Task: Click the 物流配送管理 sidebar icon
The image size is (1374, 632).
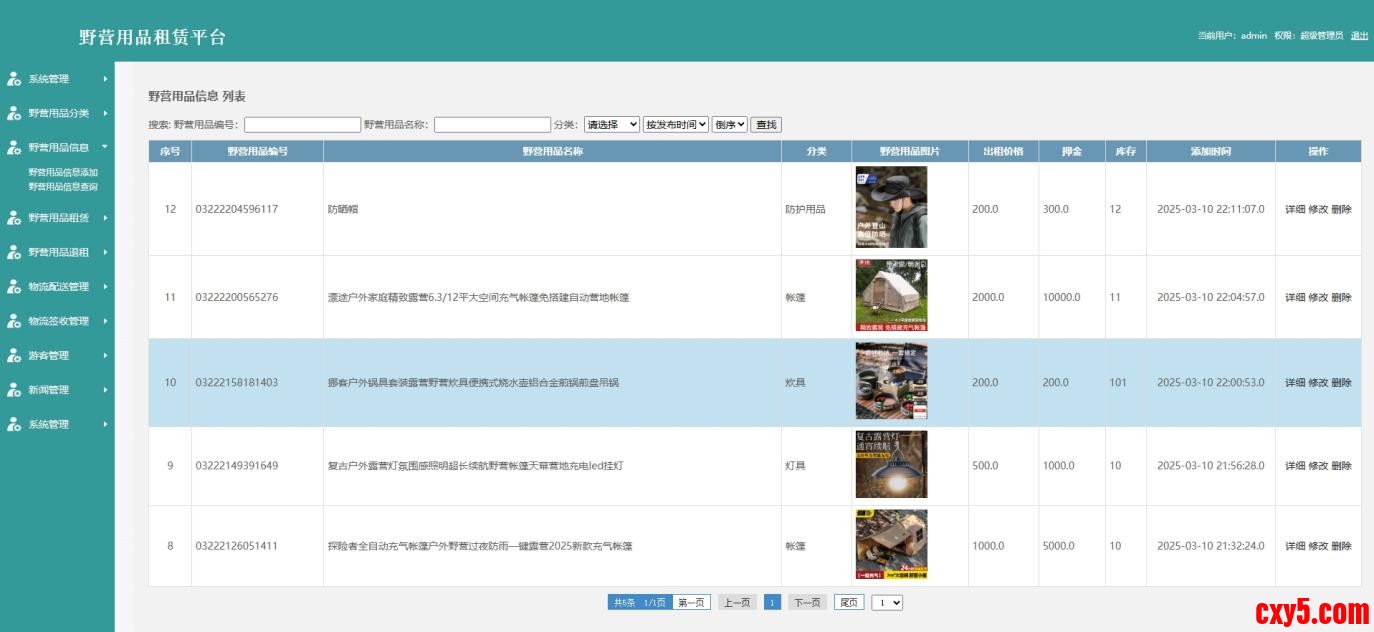Action: coord(14,287)
